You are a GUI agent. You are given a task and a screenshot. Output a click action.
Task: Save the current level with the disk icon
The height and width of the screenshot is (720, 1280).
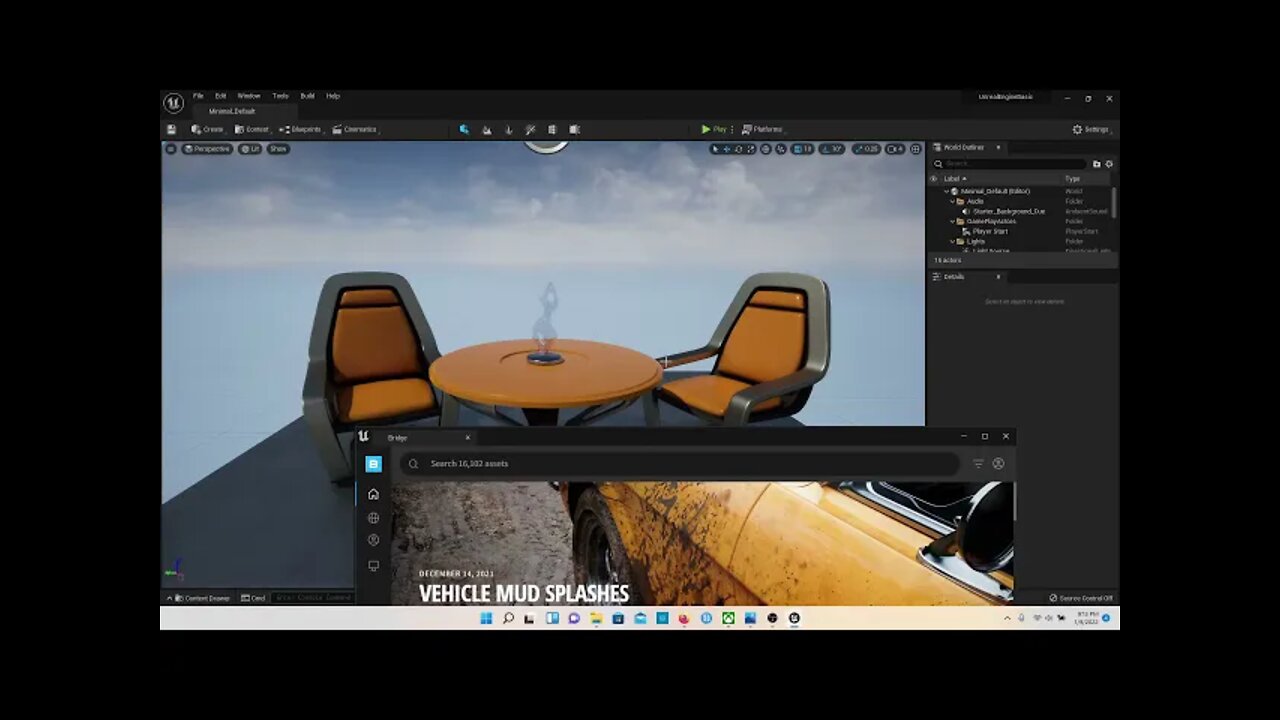coord(171,129)
